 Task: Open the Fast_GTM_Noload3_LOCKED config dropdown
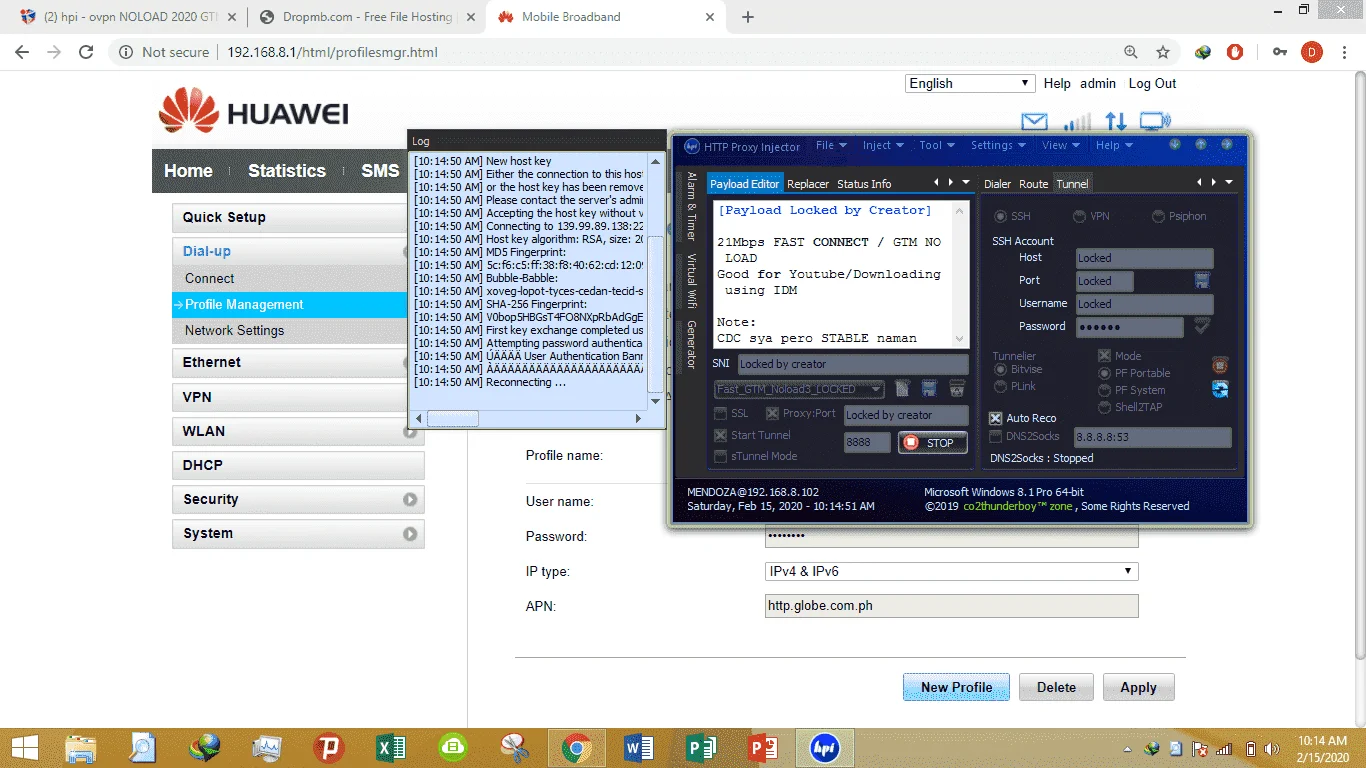800,389
